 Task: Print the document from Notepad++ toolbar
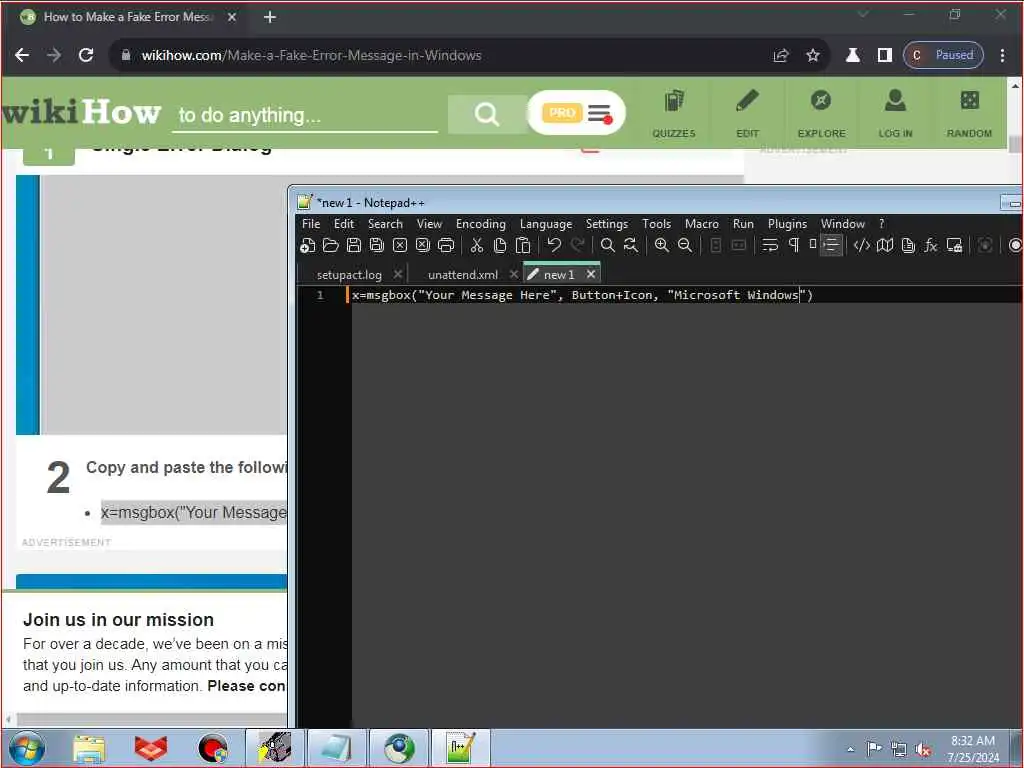click(x=446, y=246)
